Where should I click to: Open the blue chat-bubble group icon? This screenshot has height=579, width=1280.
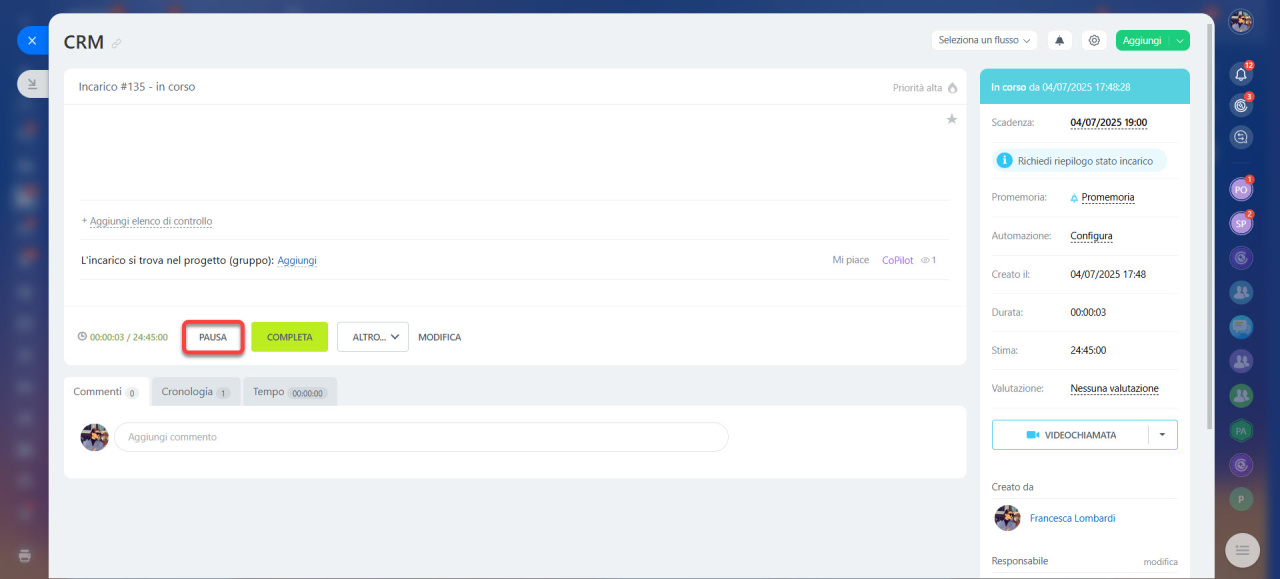pos(1241,326)
